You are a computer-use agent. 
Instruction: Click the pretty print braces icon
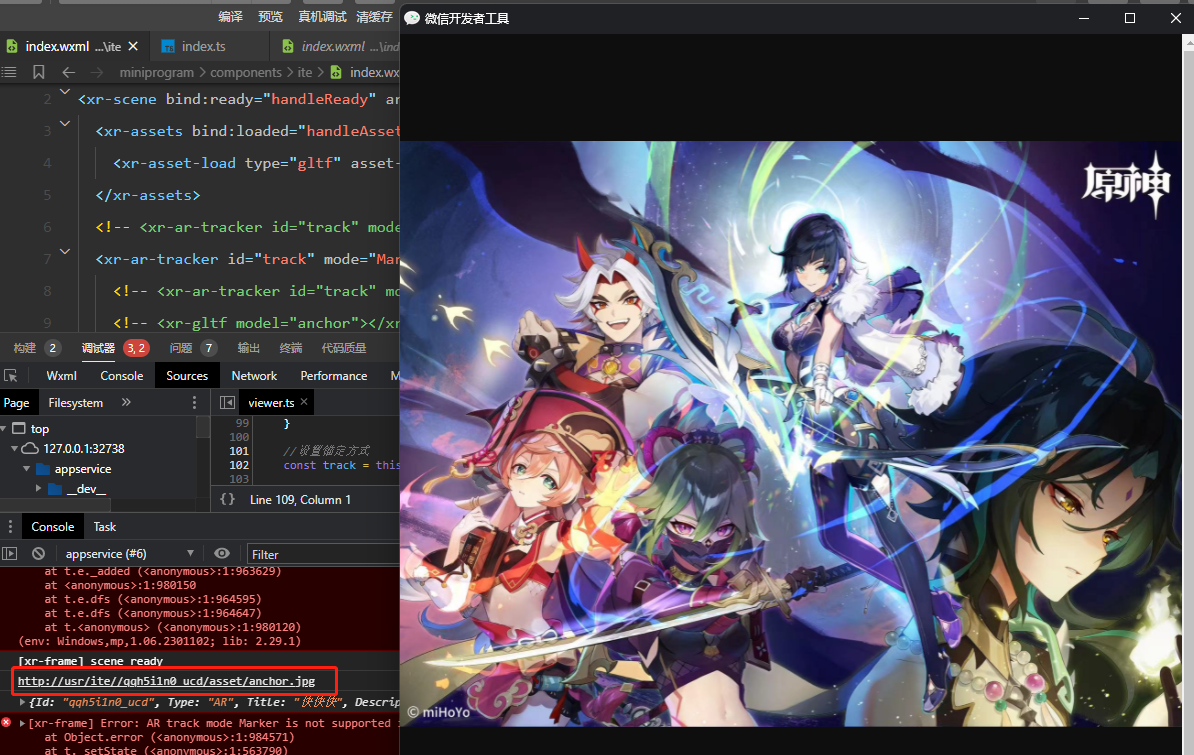click(227, 500)
